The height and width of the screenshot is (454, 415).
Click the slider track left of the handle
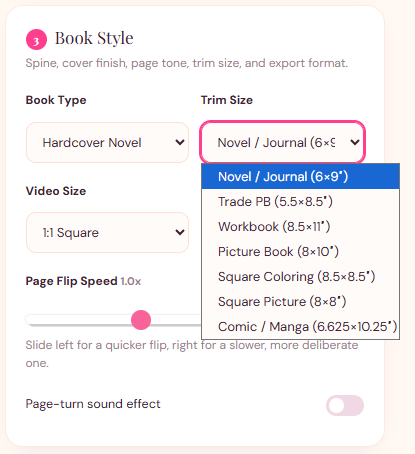pos(79,320)
